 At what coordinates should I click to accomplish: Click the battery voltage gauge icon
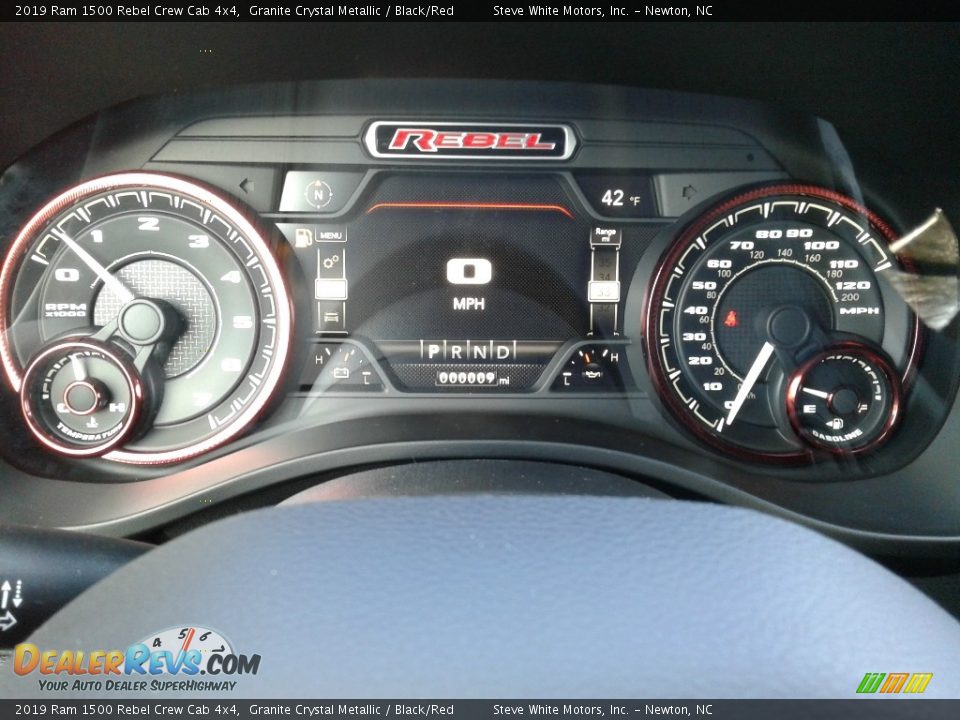(341, 372)
